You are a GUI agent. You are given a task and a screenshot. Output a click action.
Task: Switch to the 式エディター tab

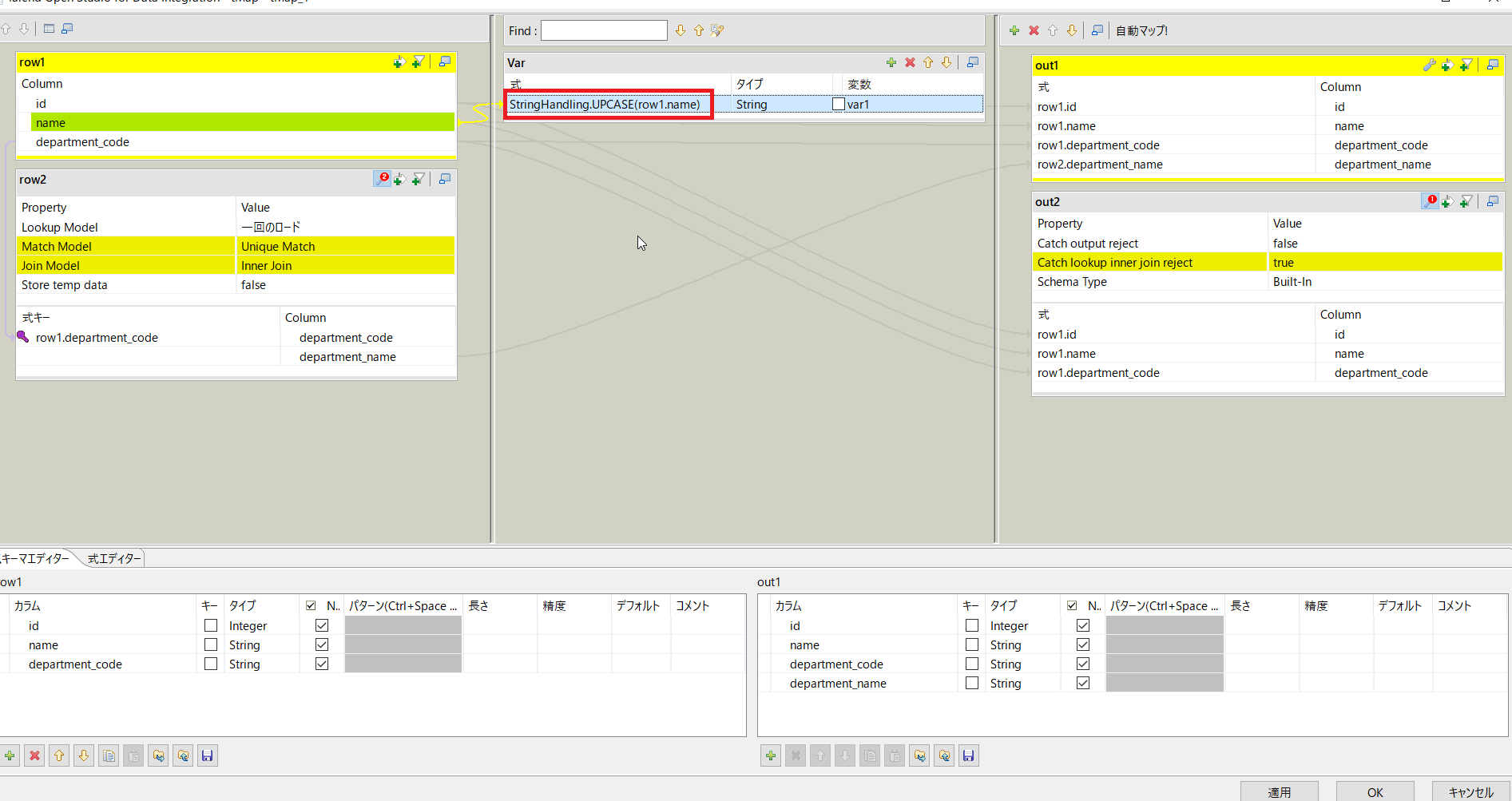[x=113, y=559]
